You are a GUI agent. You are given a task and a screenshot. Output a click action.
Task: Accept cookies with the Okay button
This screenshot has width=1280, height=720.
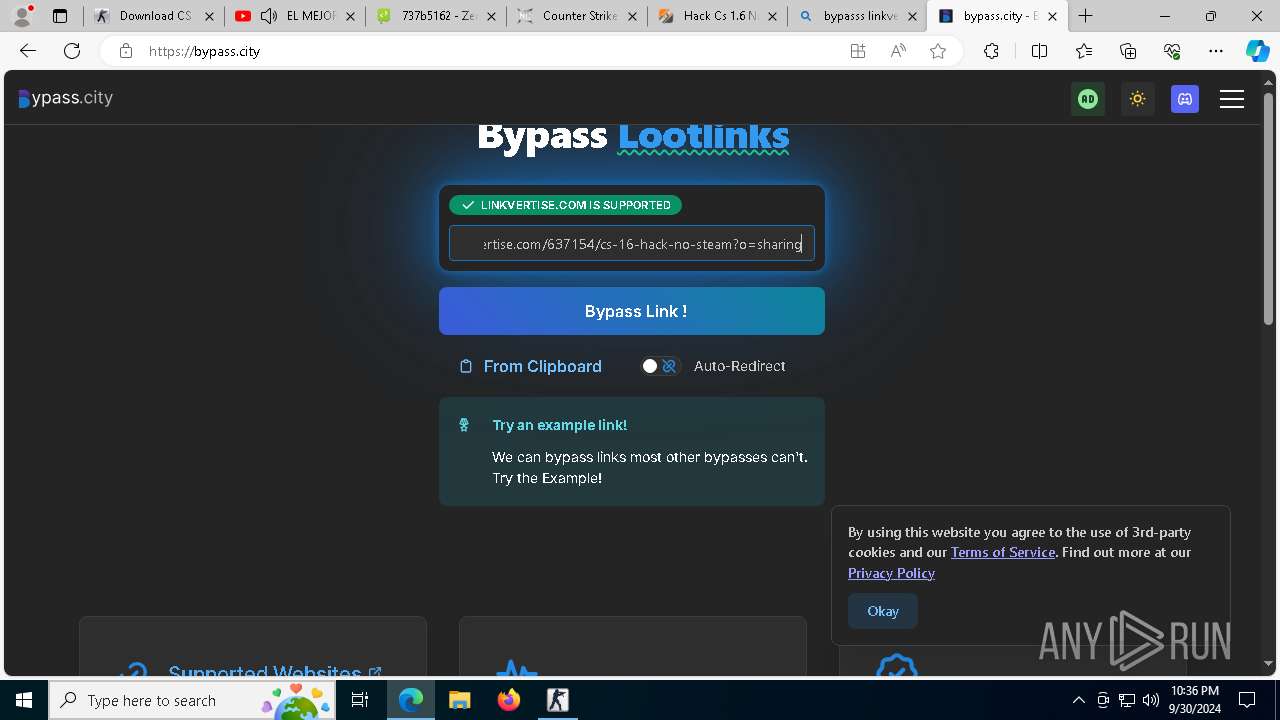coord(883,611)
